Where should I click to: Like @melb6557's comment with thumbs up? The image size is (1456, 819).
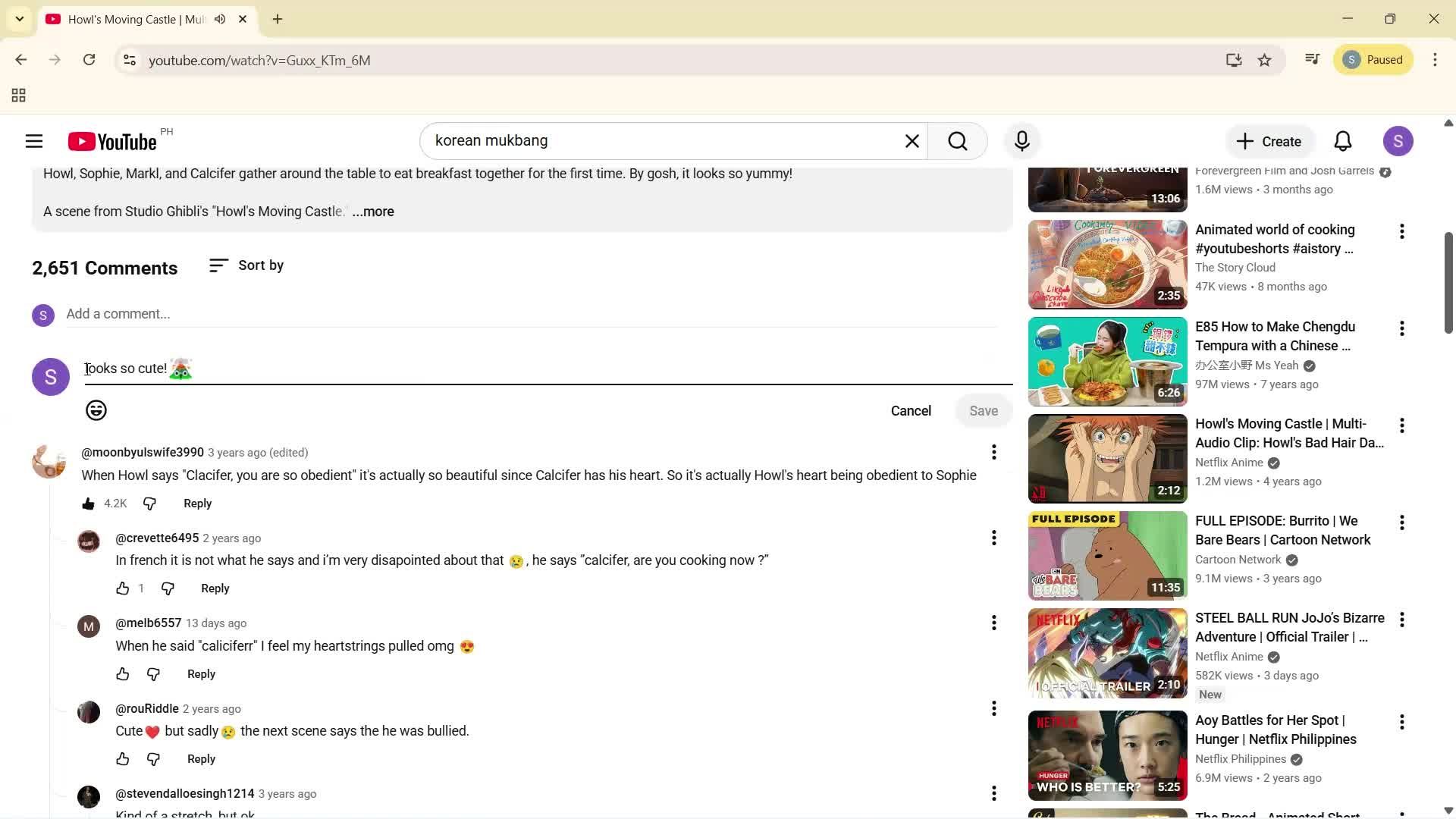pos(122,673)
